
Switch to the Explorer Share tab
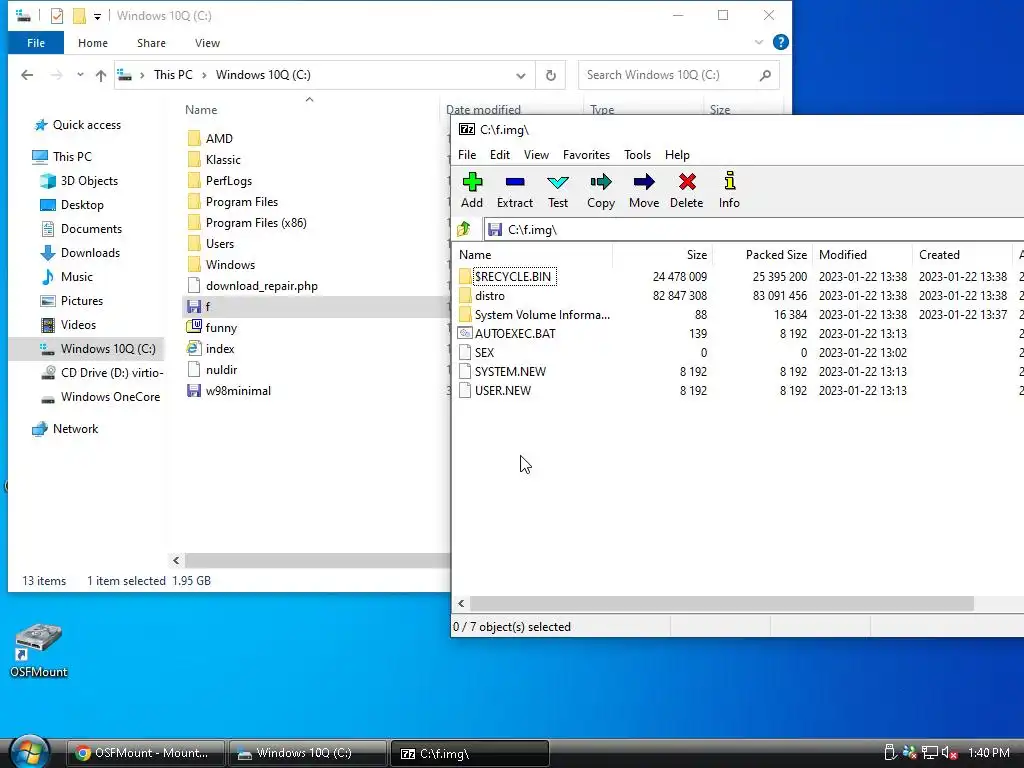click(x=151, y=43)
